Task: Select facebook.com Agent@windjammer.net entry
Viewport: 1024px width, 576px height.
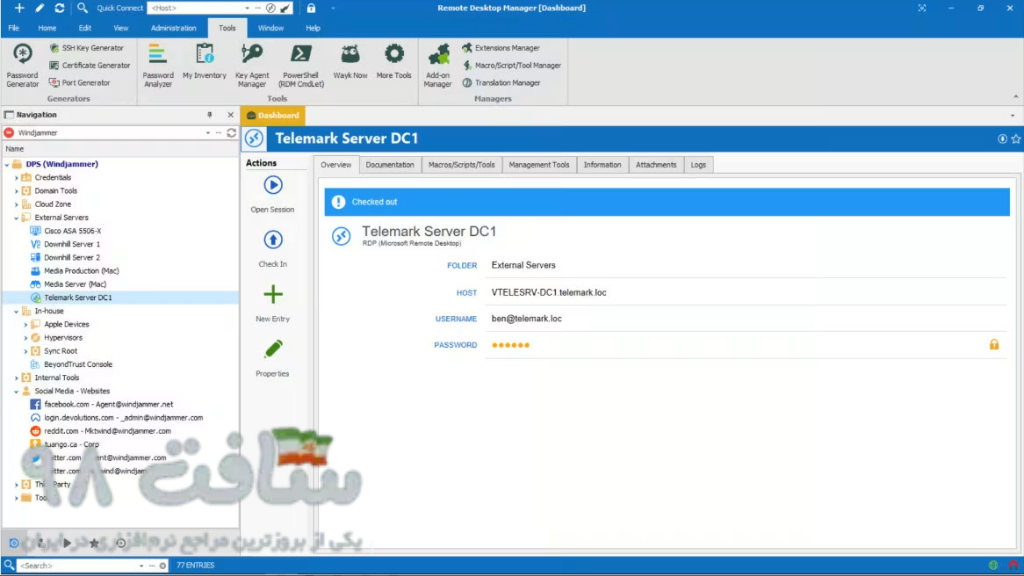Action: 108,404
